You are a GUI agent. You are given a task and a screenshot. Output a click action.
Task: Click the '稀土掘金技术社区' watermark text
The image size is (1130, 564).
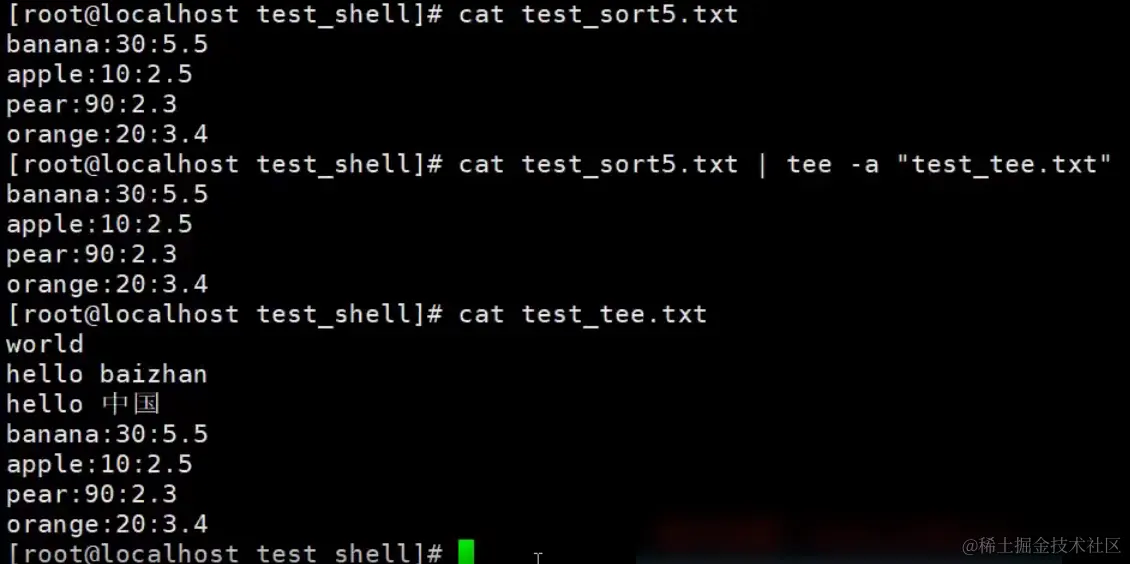(x=1042, y=545)
